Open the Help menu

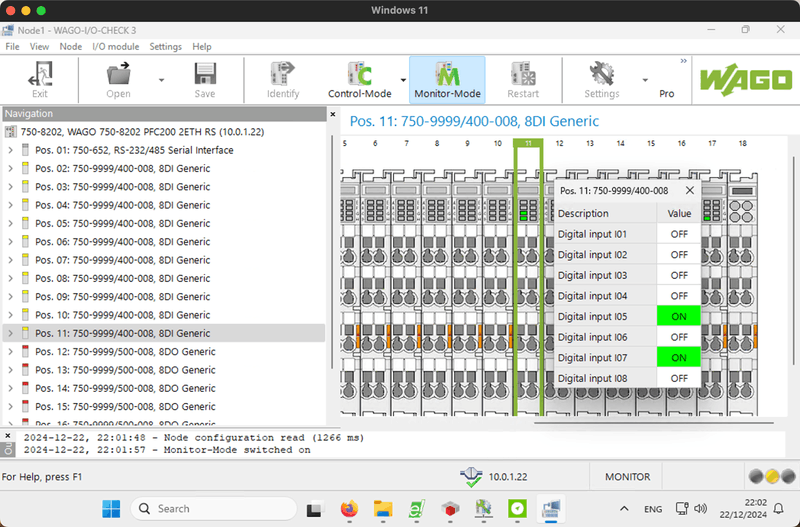tap(202, 46)
